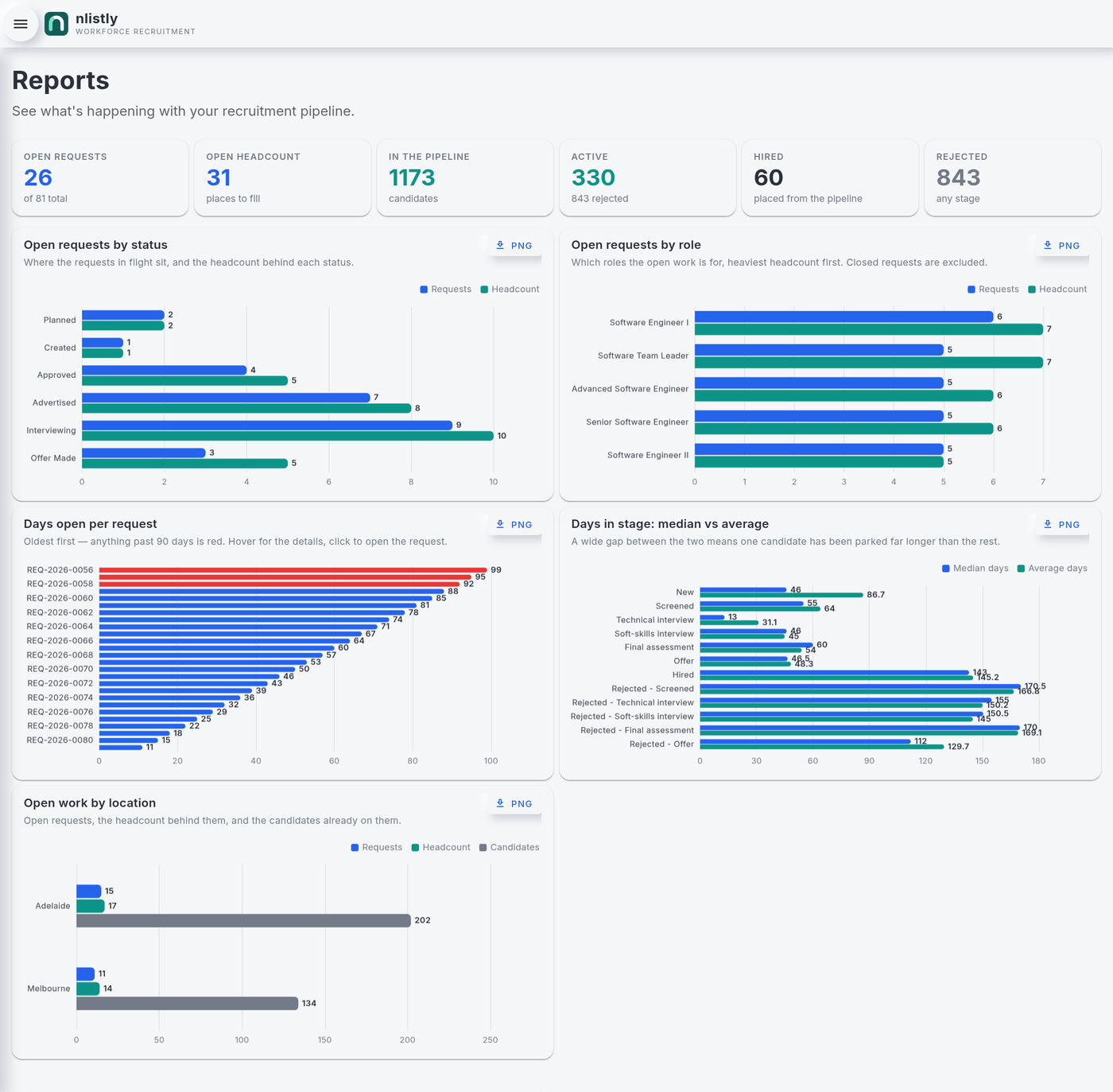Open the Rejected stat card
The width and height of the screenshot is (1113, 1092).
[1012, 177]
